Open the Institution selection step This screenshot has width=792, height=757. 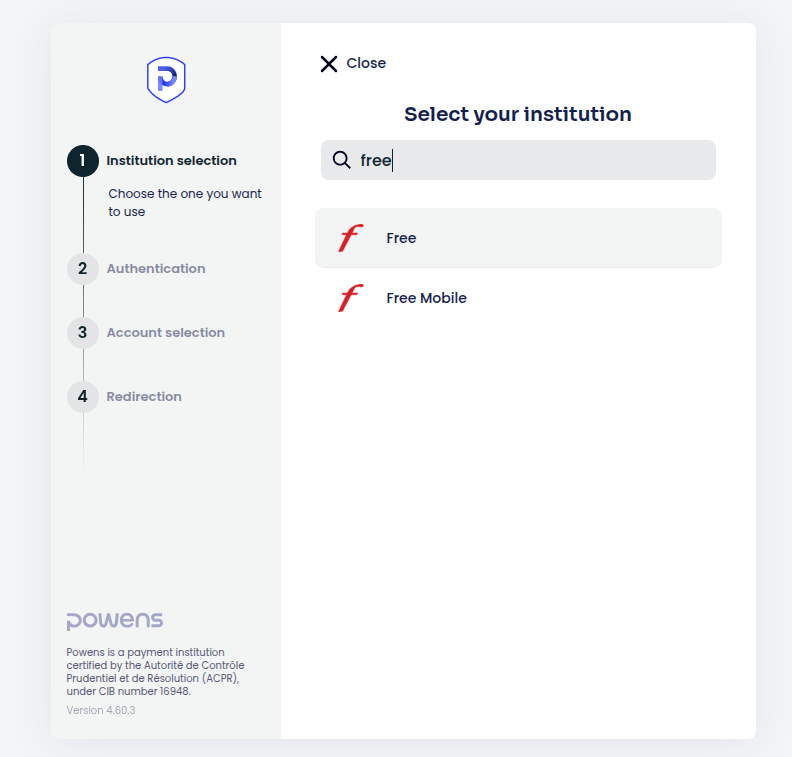171,161
